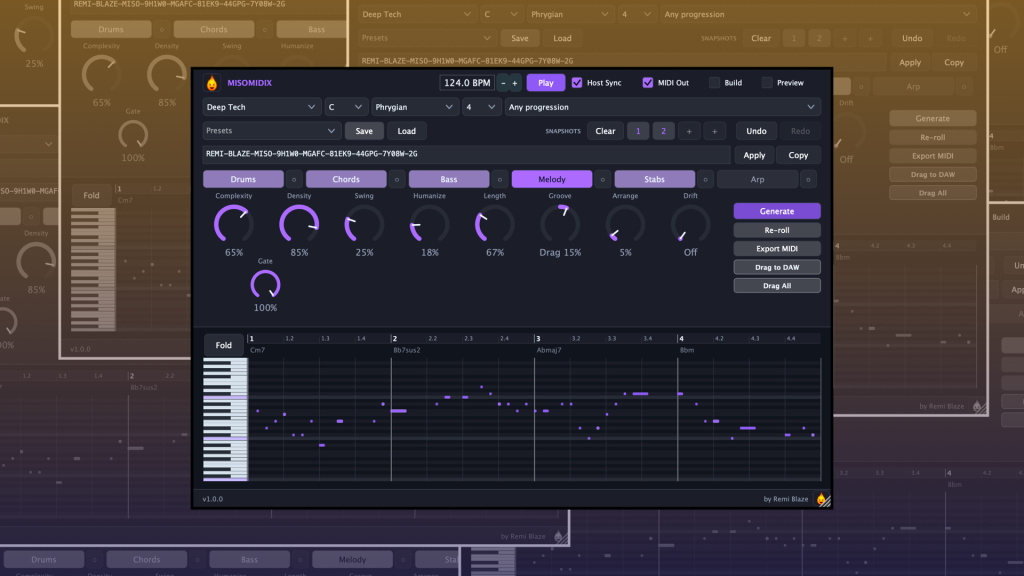Enable the Build checkbox
This screenshot has width=1024, height=576.
point(714,83)
